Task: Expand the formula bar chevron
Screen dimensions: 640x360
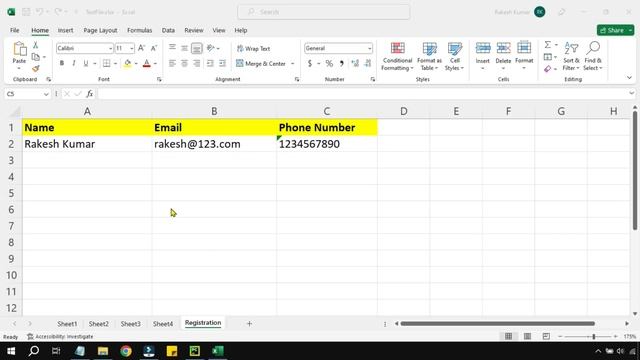Action: click(631, 93)
